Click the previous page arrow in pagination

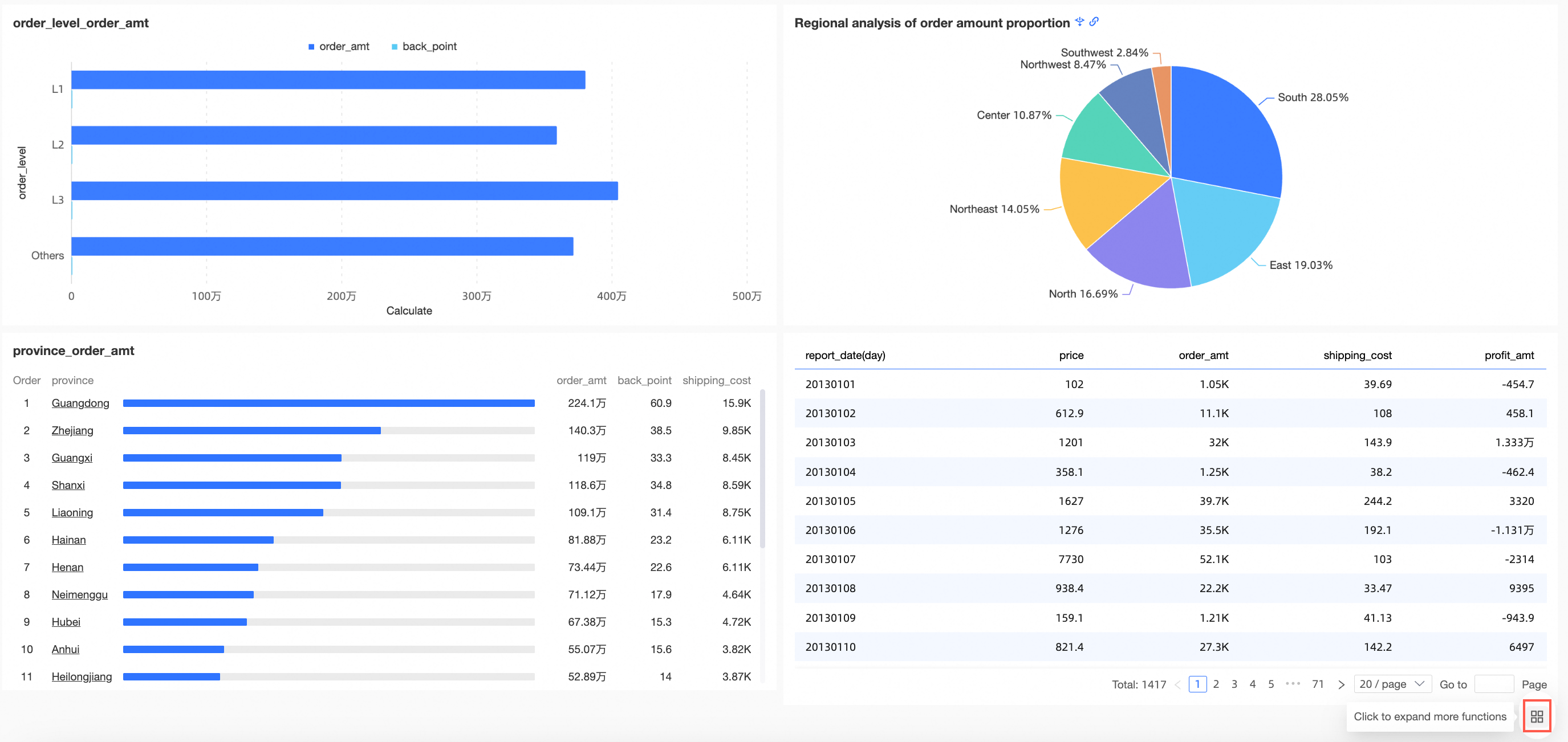tap(1177, 684)
